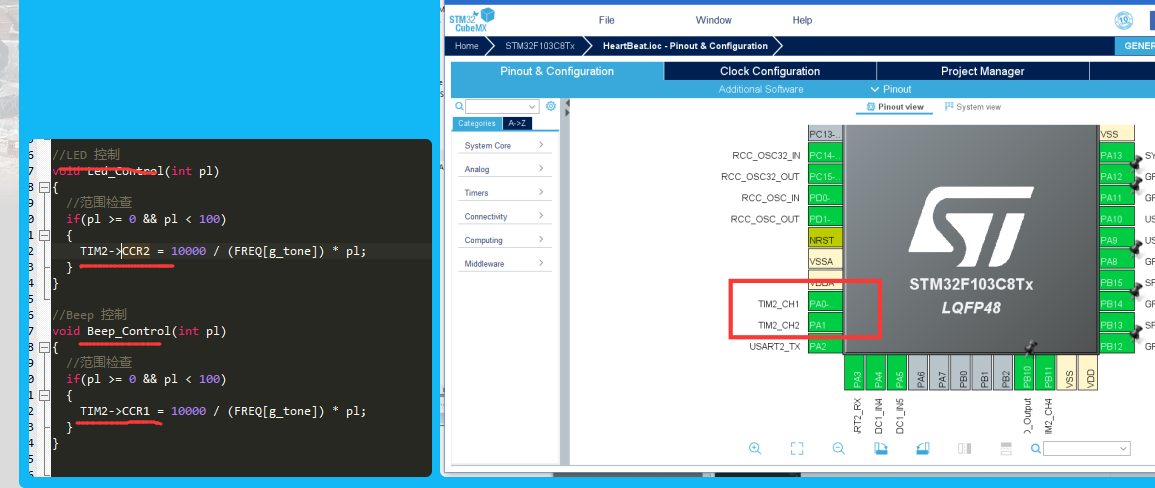Select the A->Z tab

tap(516, 123)
